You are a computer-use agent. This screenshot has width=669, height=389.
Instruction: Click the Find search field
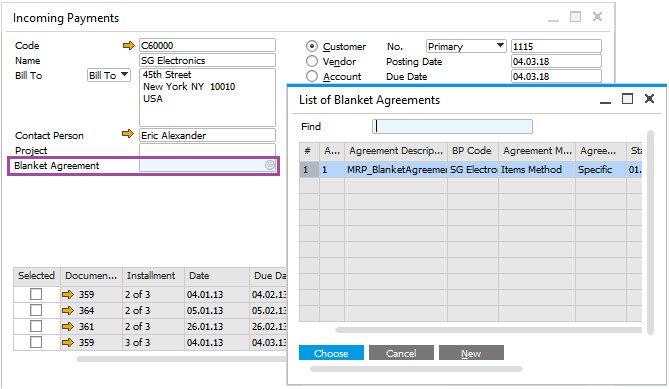click(x=452, y=127)
